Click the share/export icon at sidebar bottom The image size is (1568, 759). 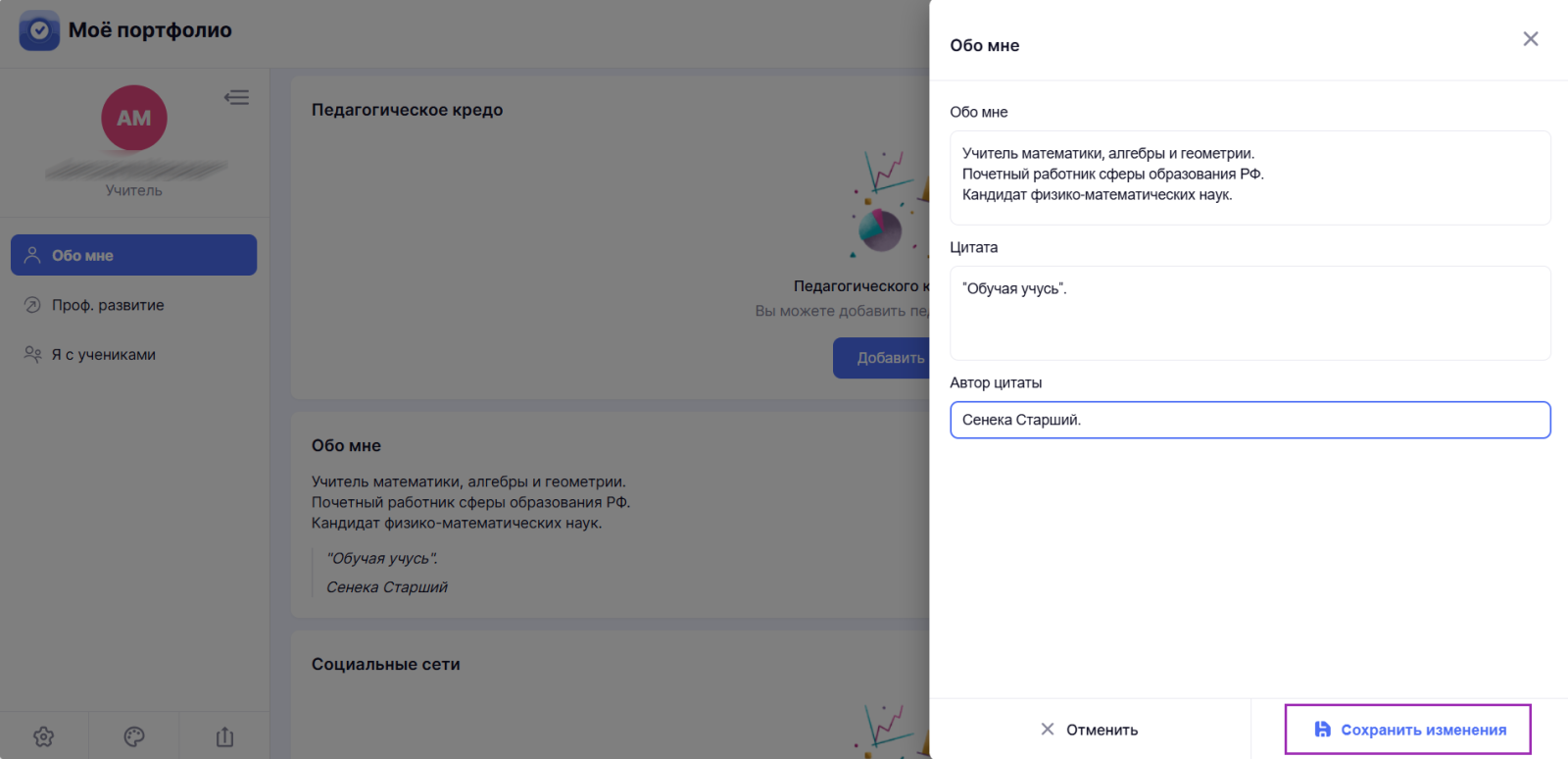[x=224, y=736]
